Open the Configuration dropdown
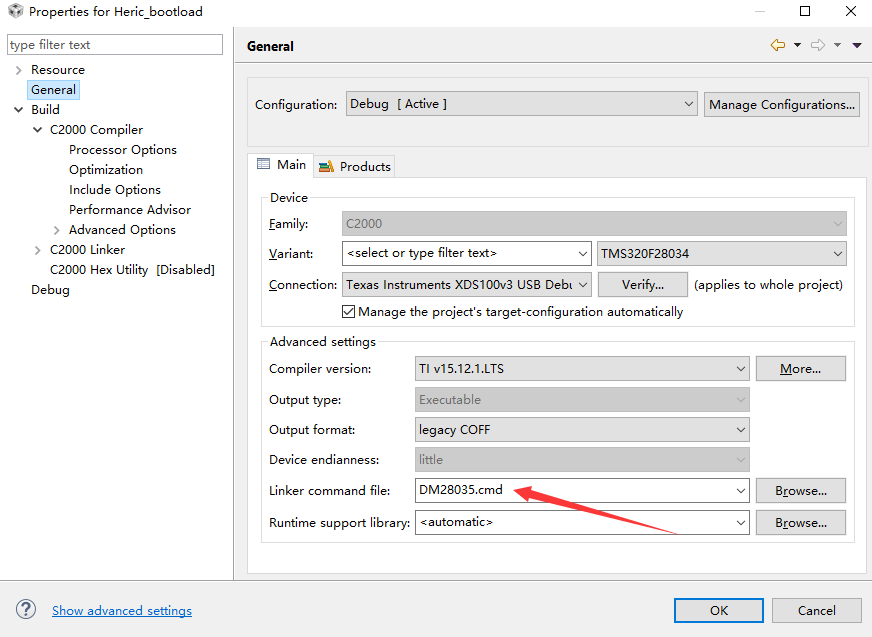872x637 pixels. click(x=521, y=104)
